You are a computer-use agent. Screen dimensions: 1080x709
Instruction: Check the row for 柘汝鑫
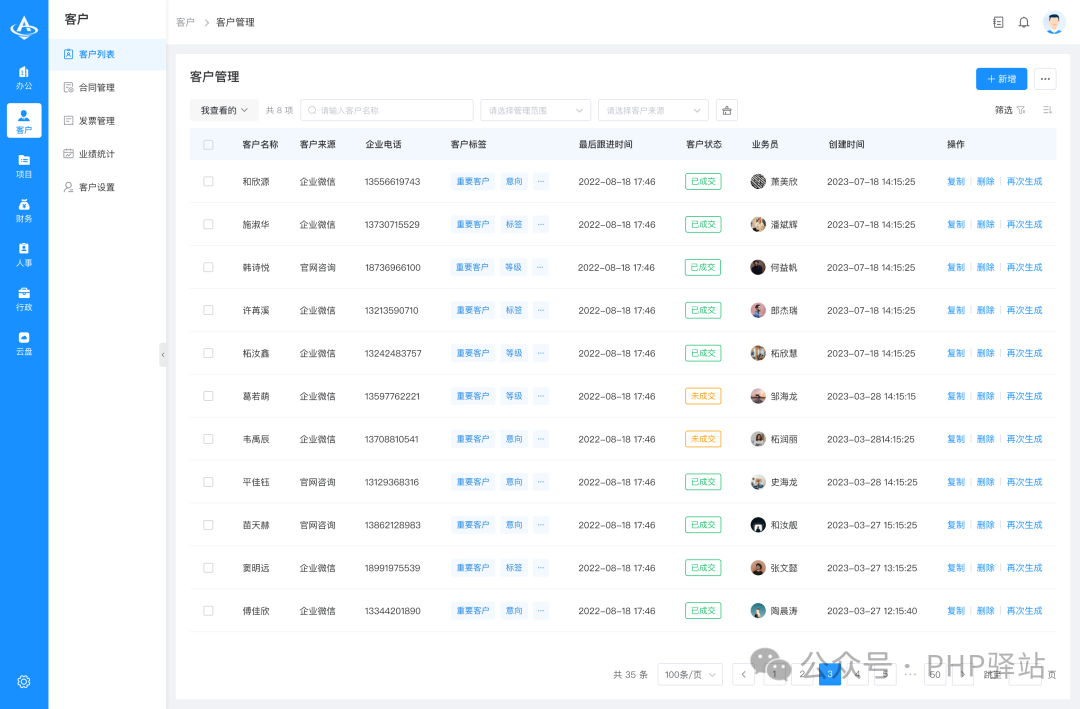click(208, 353)
